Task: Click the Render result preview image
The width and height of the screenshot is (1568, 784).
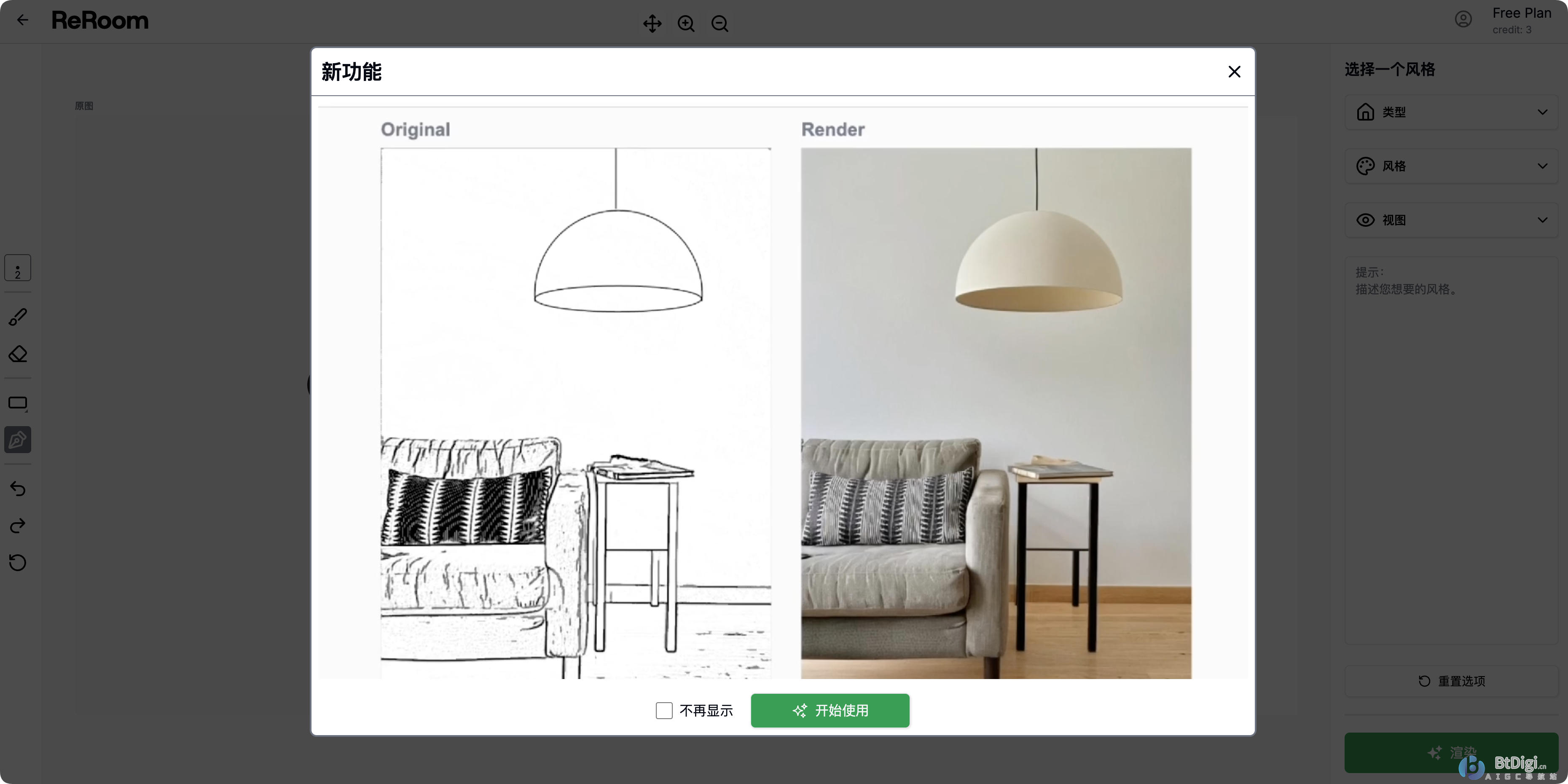Action: (996, 413)
